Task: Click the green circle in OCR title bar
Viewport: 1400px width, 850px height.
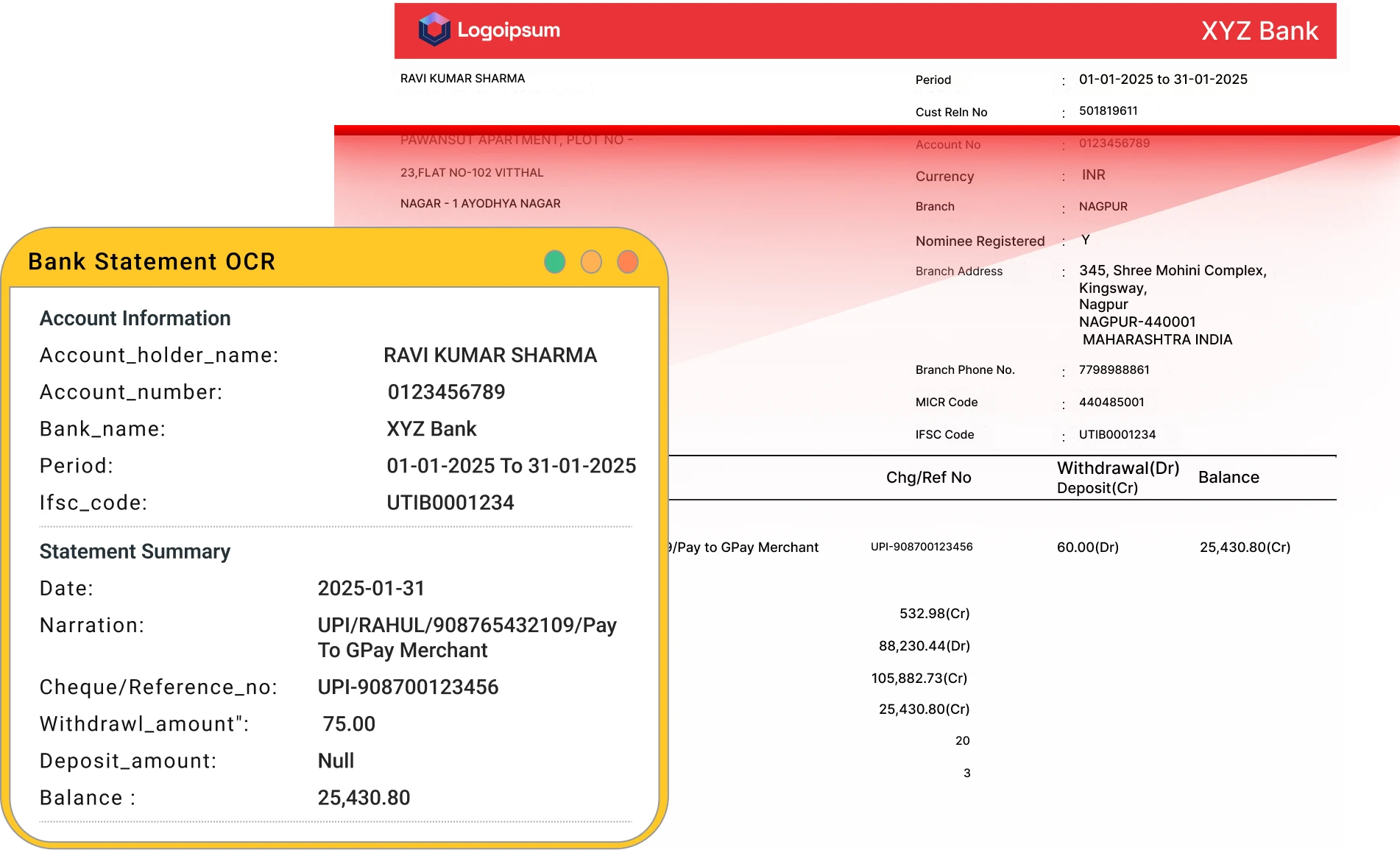Action: 554,262
